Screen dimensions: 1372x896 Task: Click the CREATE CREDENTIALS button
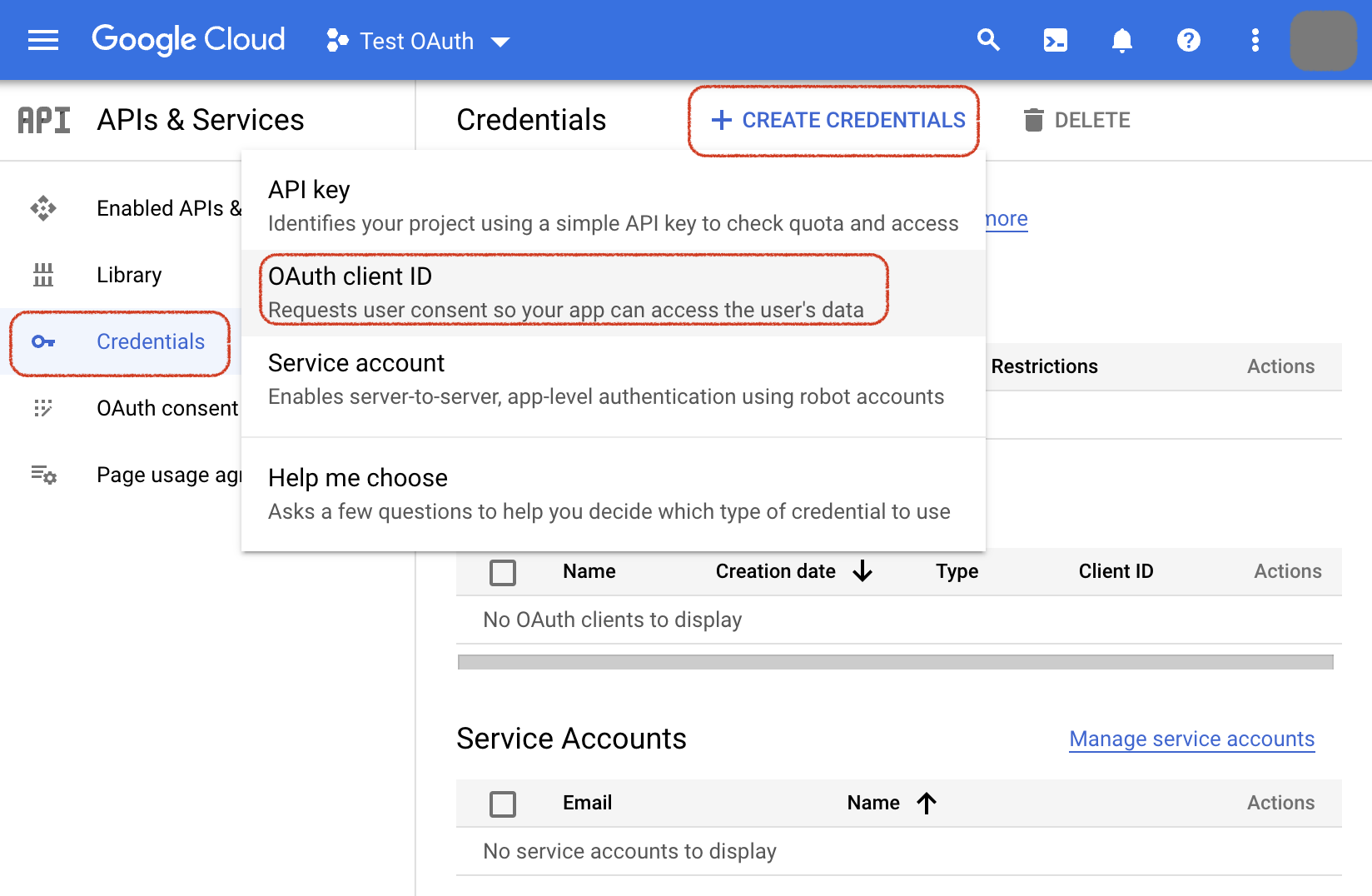(x=839, y=120)
